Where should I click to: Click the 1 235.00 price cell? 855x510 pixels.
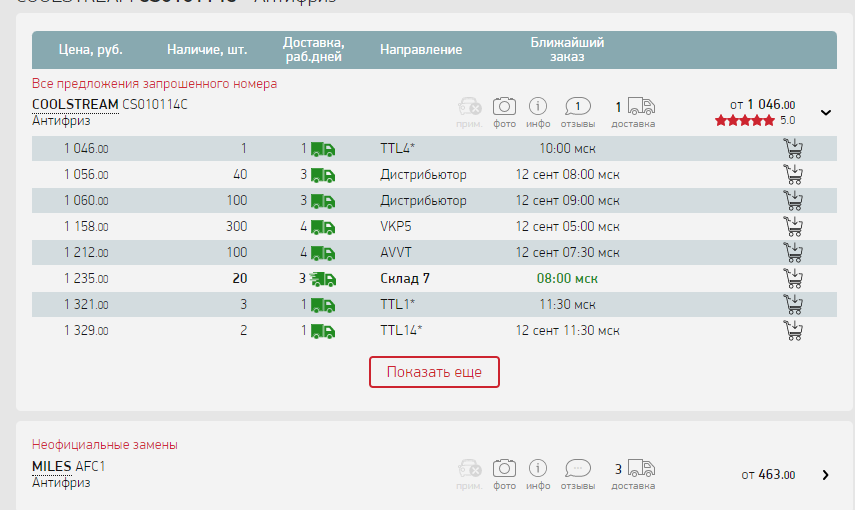point(86,278)
